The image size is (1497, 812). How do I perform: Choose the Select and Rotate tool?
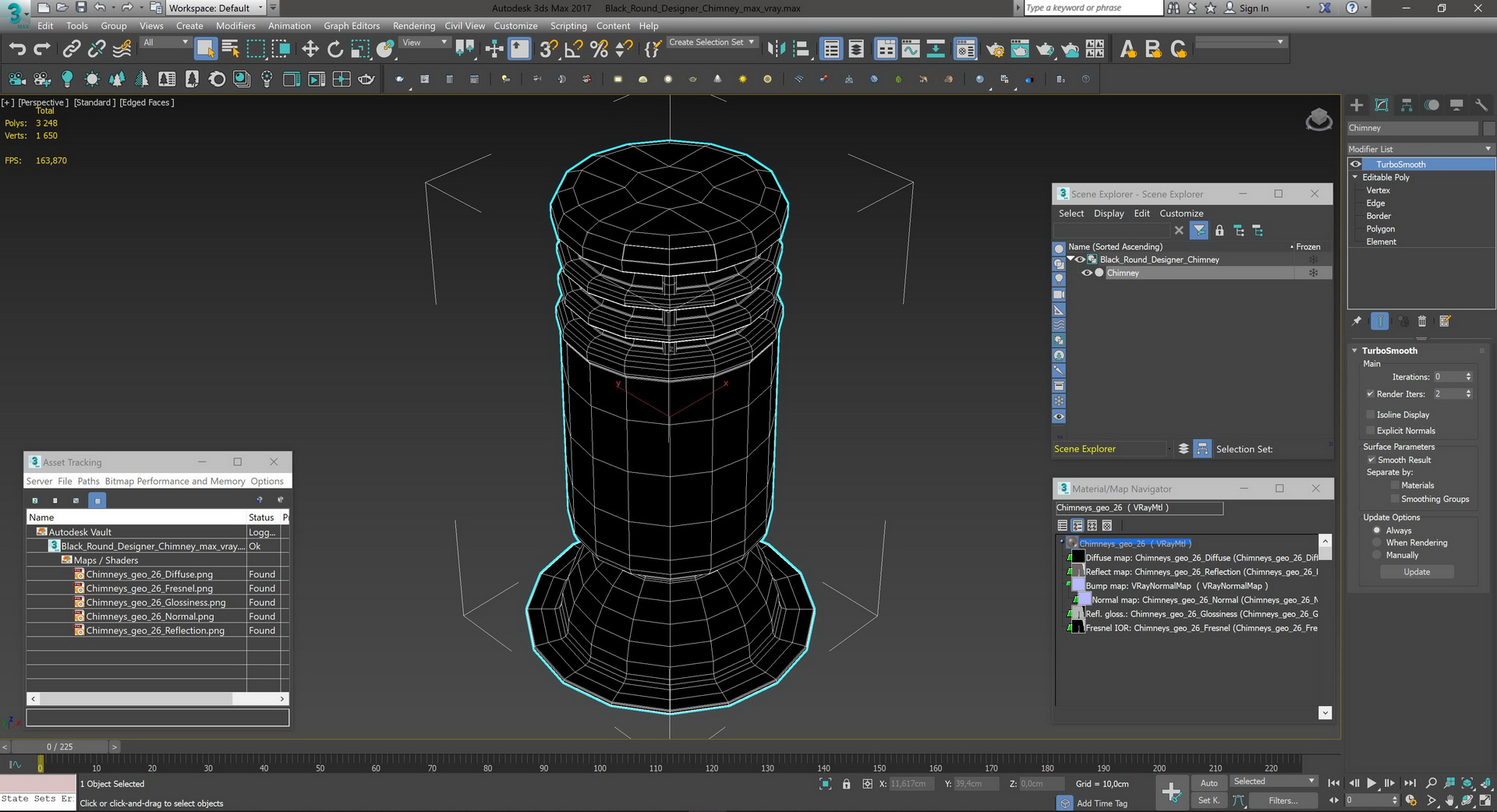pyautogui.click(x=335, y=49)
